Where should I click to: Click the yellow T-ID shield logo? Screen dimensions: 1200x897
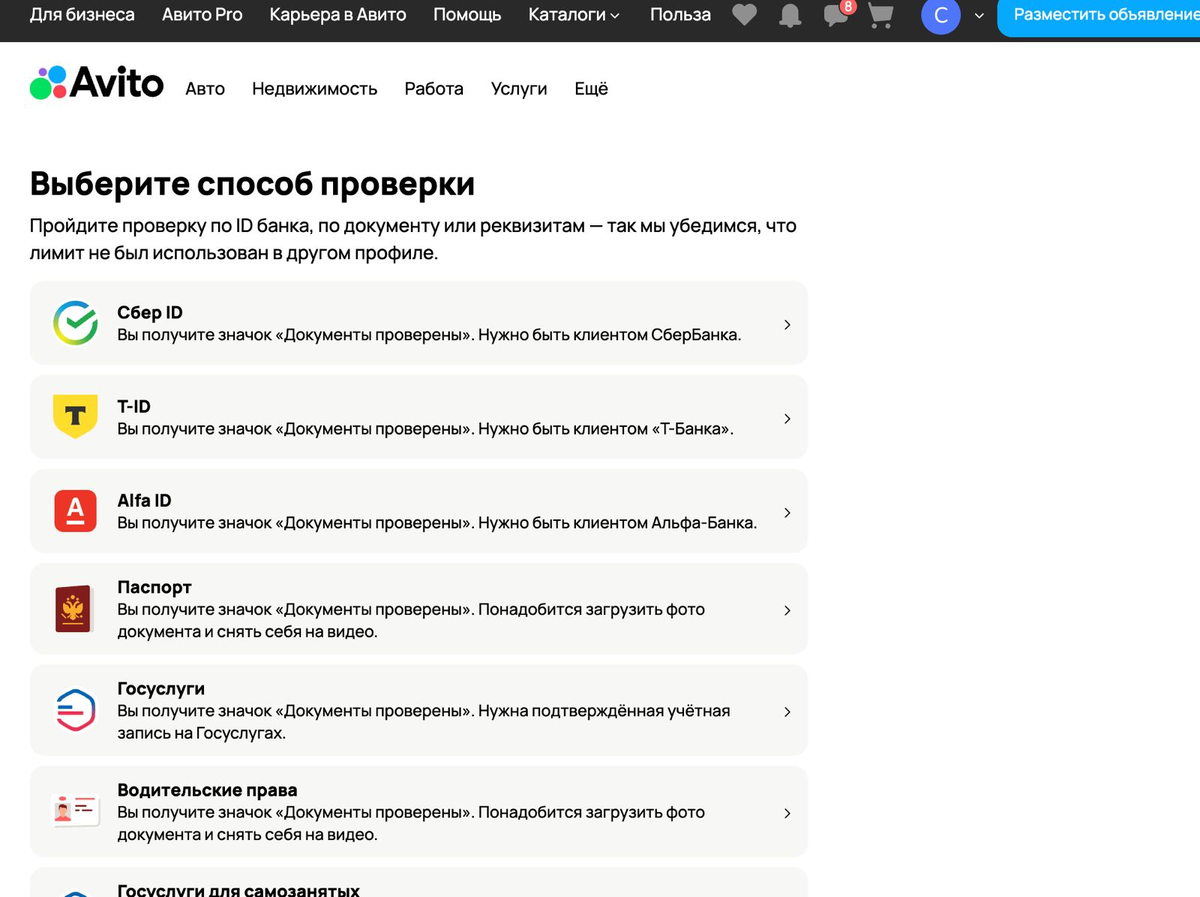tap(75, 417)
